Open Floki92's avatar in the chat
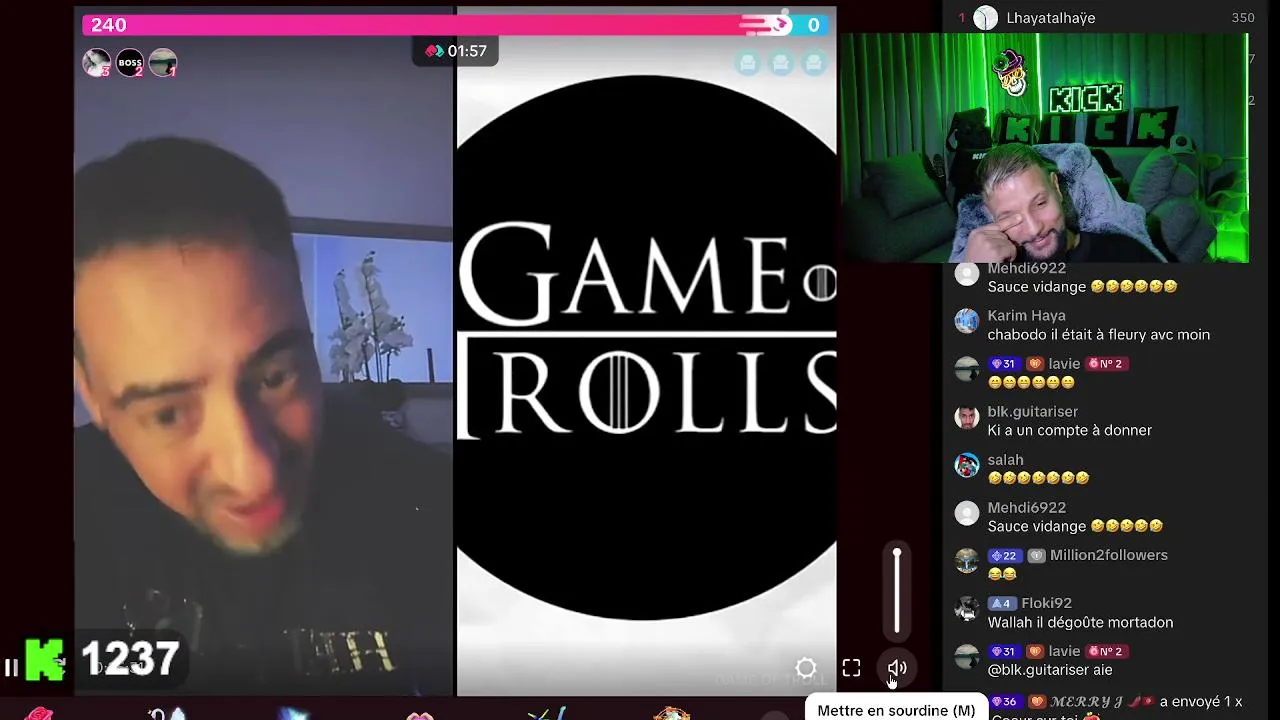The image size is (1280, 720). pos(967,609)
